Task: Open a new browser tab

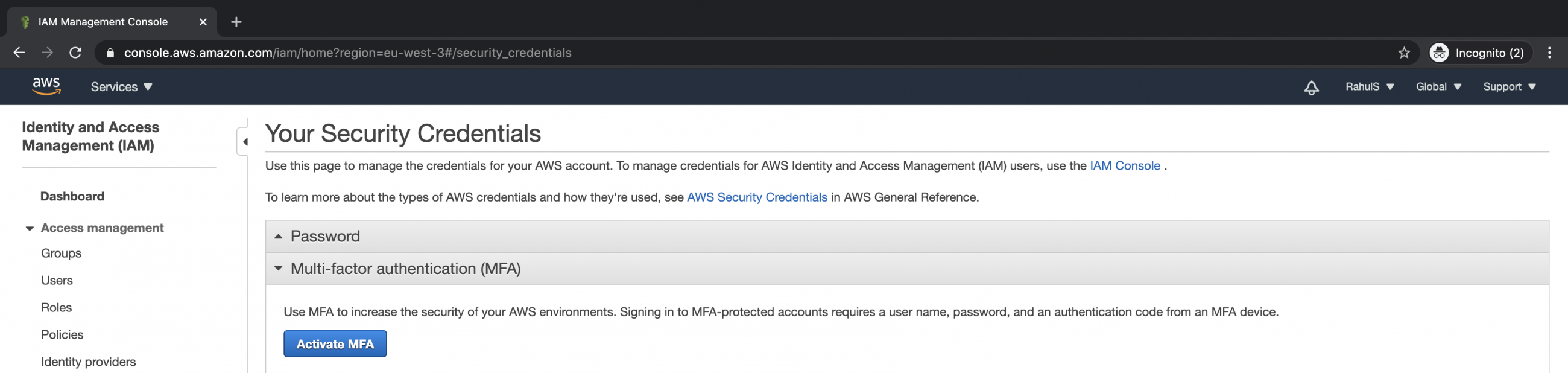Action: 236,22
